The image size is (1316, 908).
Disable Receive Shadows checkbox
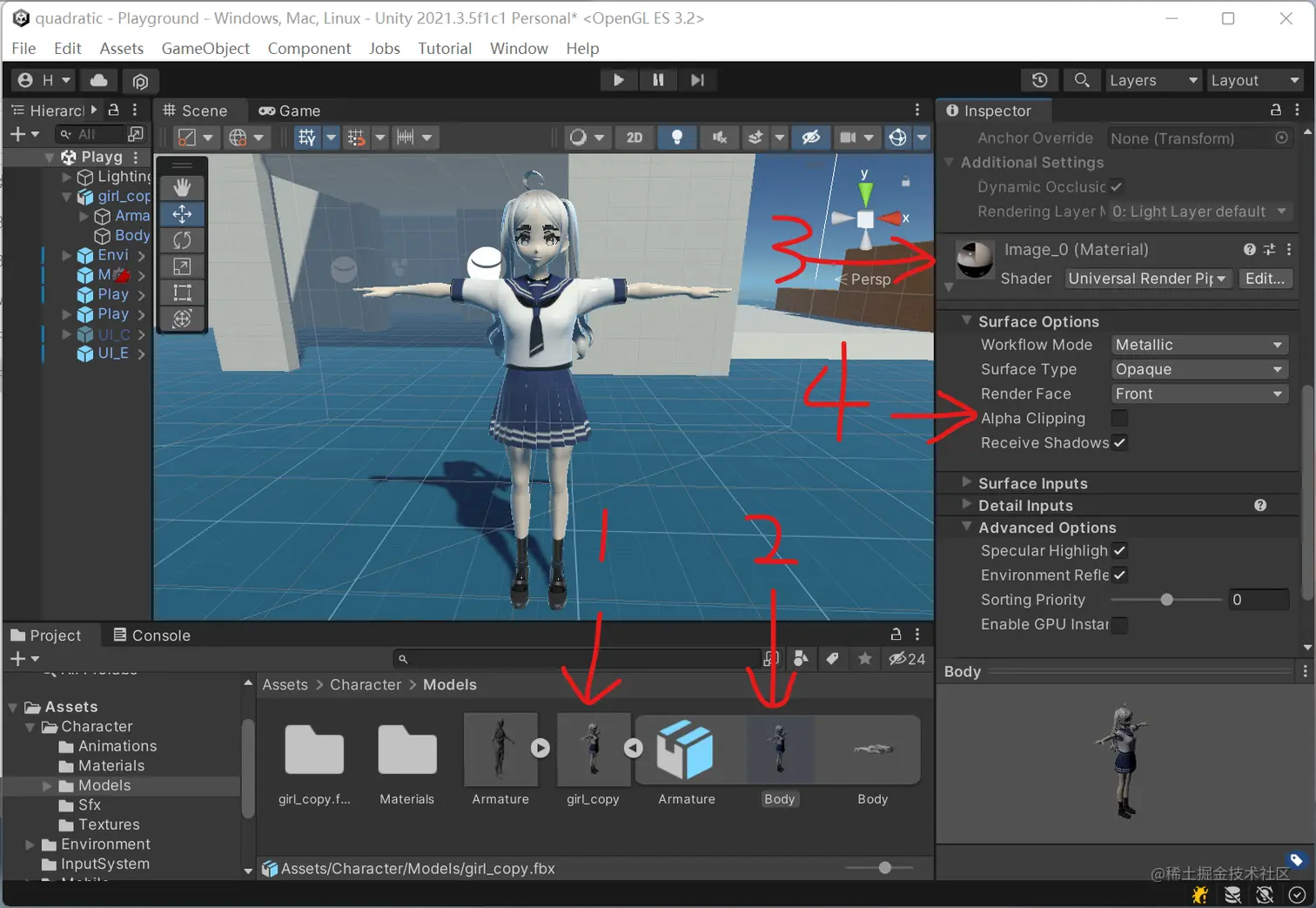tap(1119, 442)
